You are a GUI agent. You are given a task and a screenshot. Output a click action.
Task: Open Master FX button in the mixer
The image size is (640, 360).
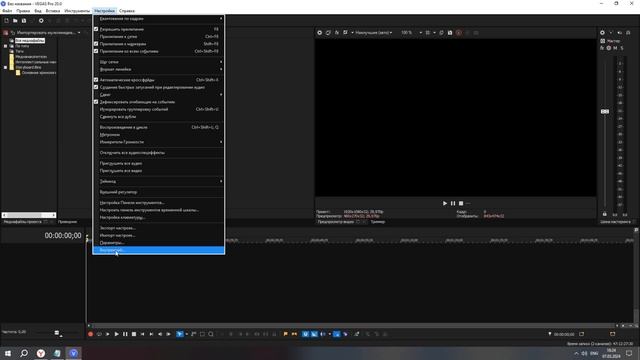602,48
